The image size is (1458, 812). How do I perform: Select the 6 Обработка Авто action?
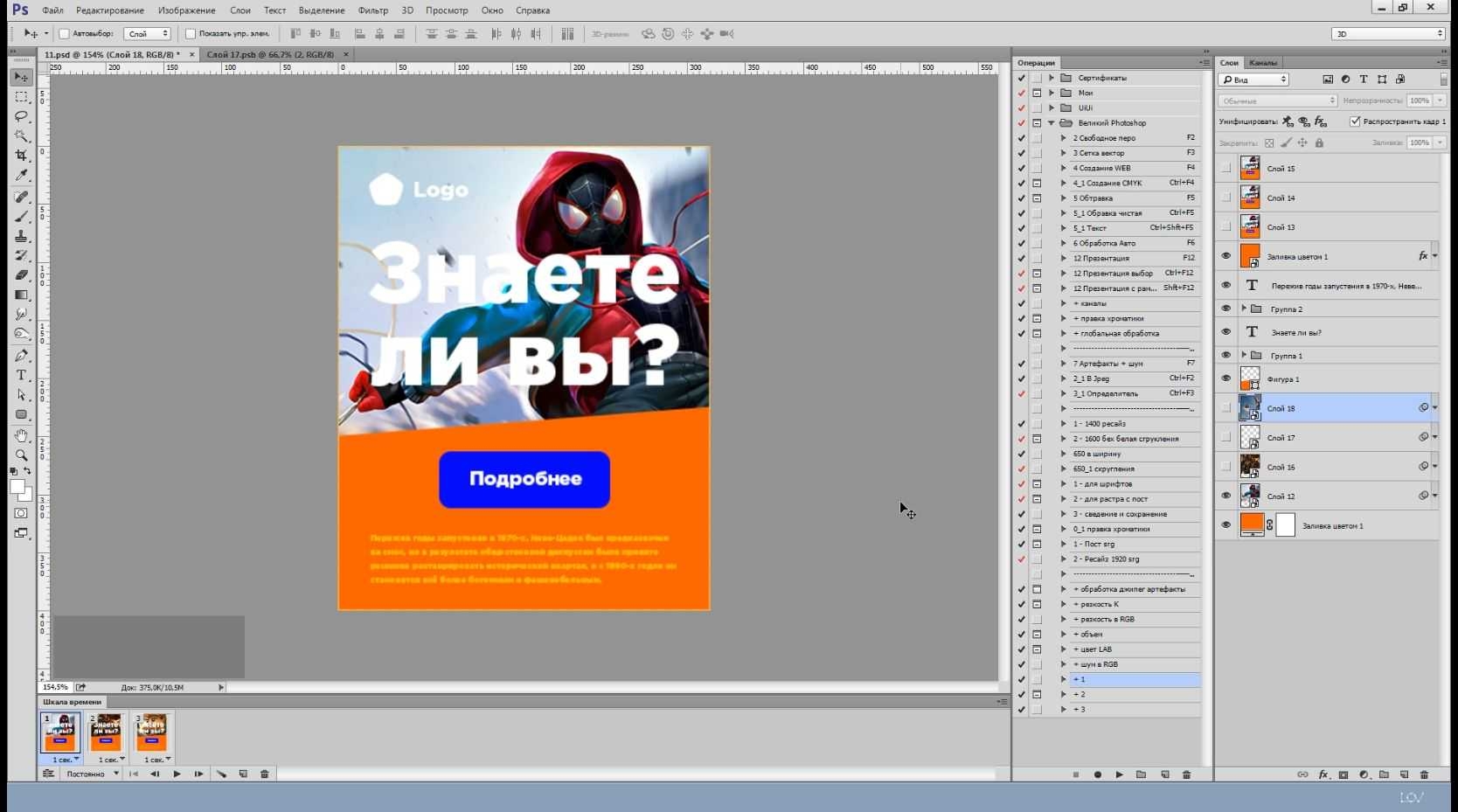1133,243
